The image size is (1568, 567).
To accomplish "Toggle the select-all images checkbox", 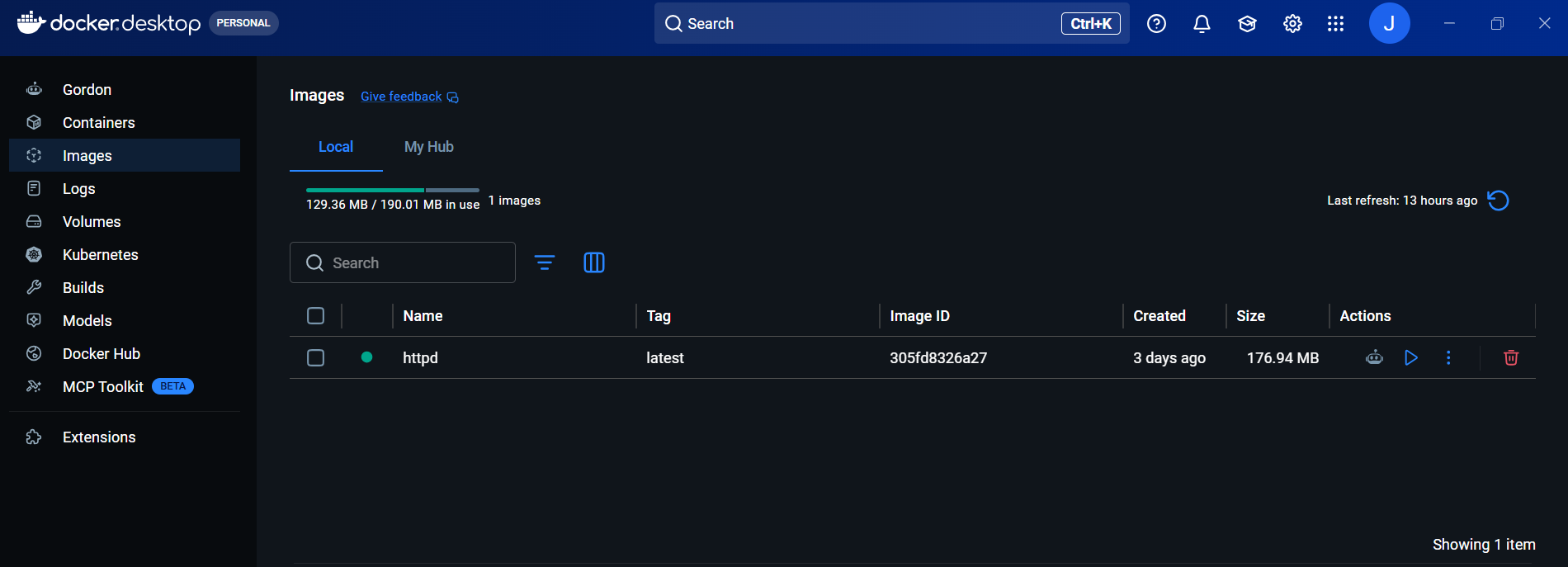I will (x=315, y=316).
